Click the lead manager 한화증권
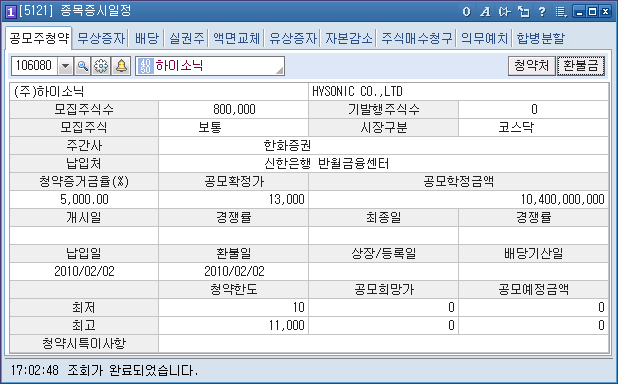The width and height of the screenshot is (618, 384). click(x=287, y=145)
